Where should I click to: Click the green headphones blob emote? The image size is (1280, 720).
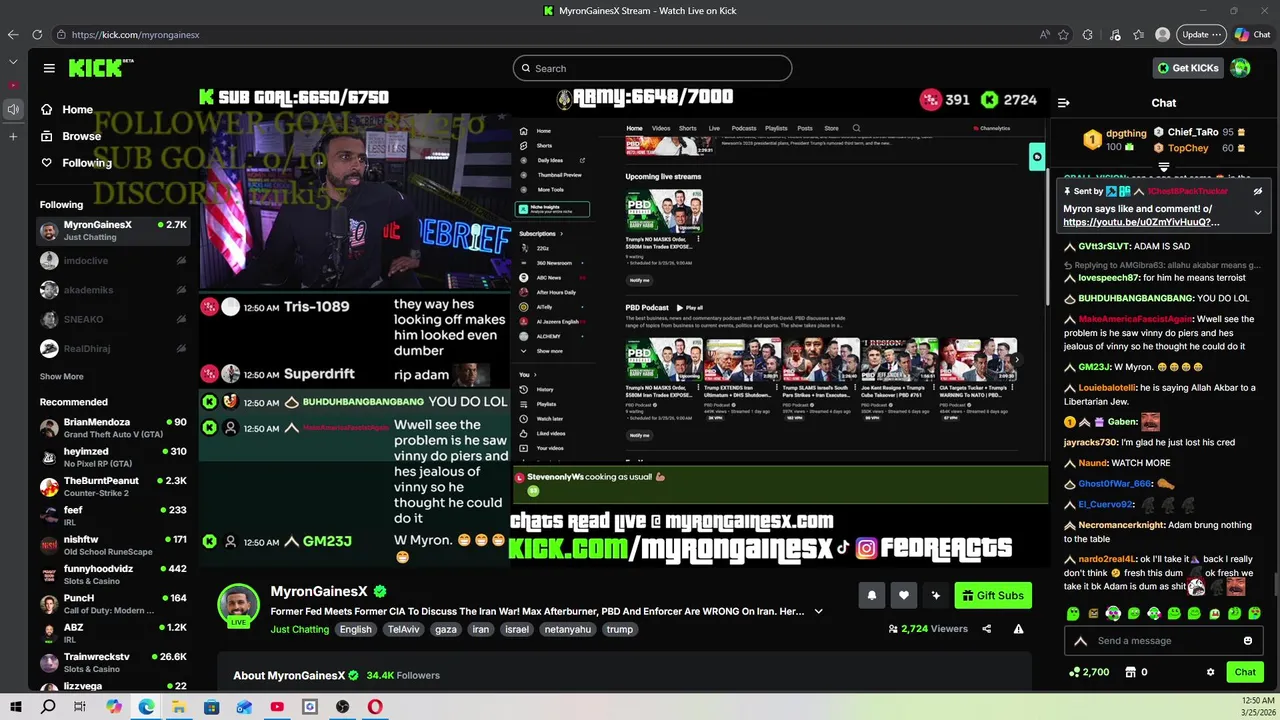(x=1113, y=613)
